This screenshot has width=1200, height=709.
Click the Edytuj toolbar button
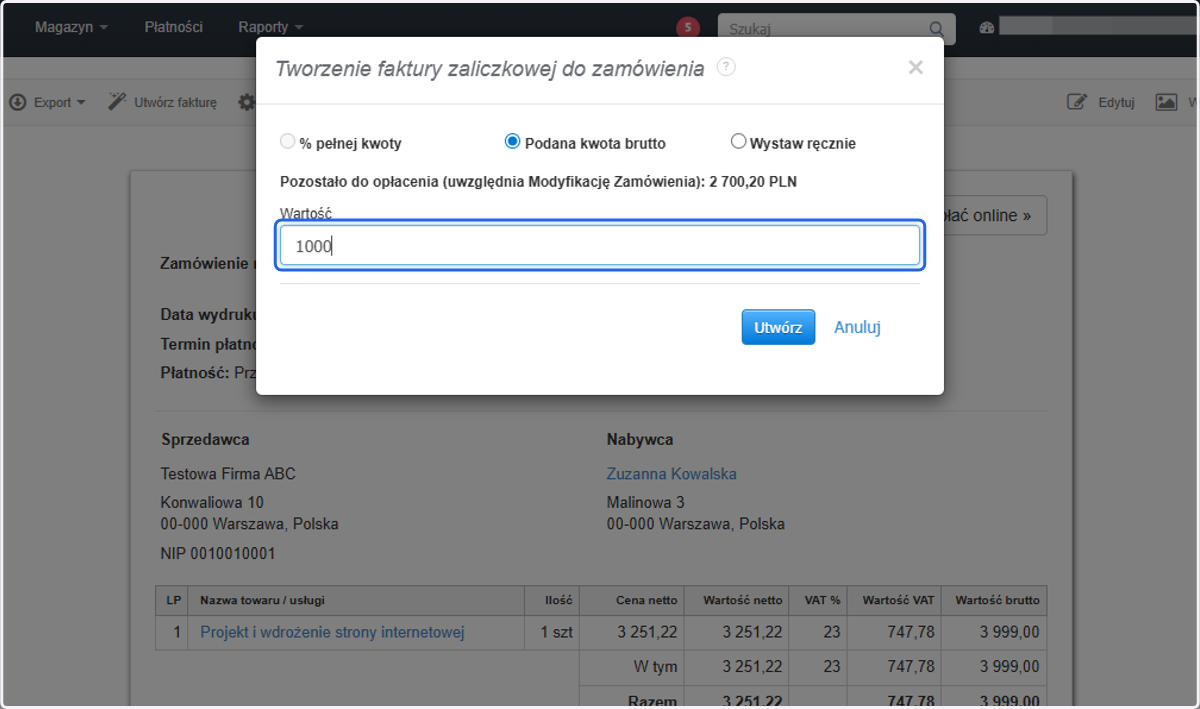(1101, 102)
